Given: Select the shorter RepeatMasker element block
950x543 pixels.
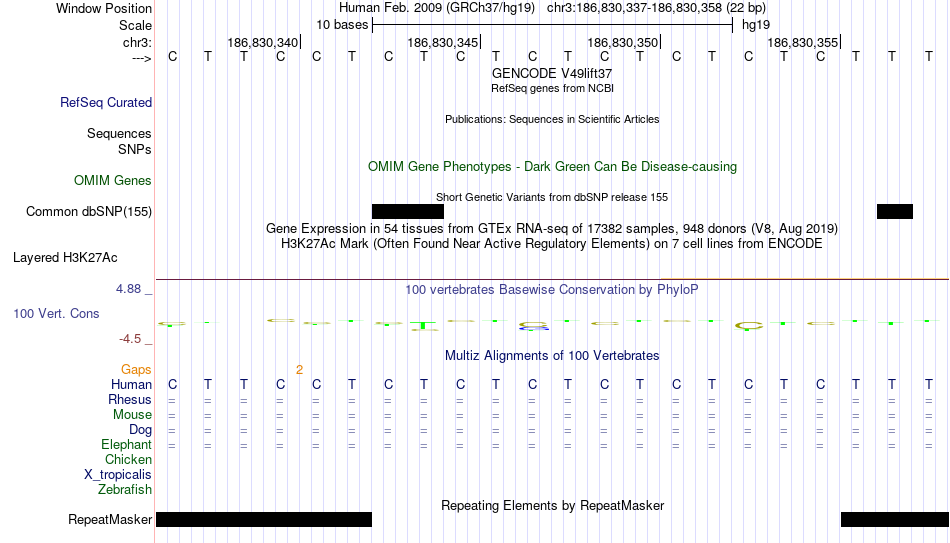Looking at the screenshot, I should point(895,519).
